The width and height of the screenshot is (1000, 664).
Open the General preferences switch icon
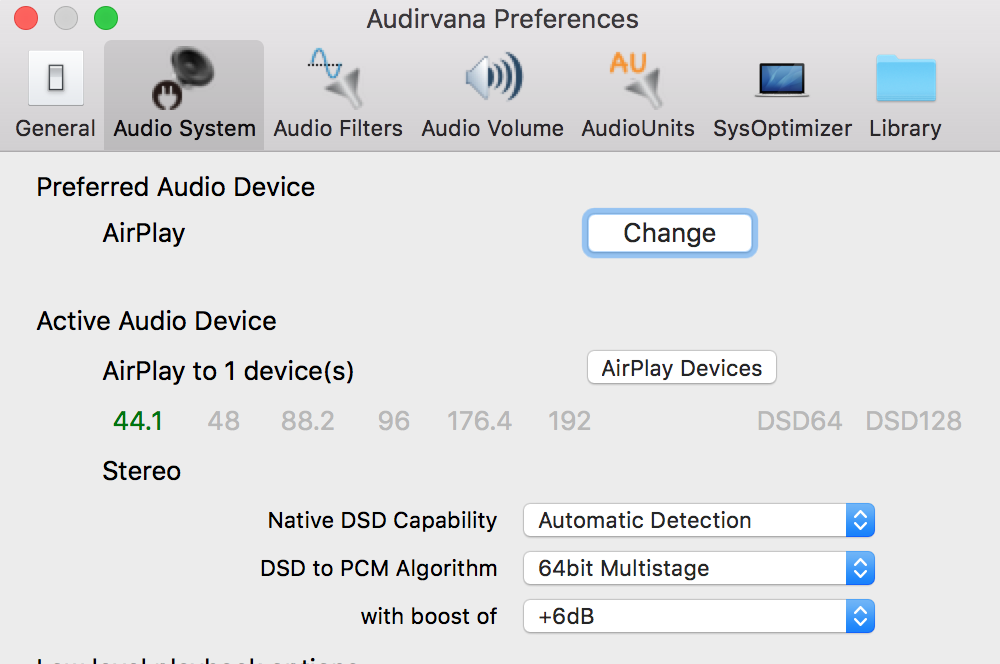[56, 79]
